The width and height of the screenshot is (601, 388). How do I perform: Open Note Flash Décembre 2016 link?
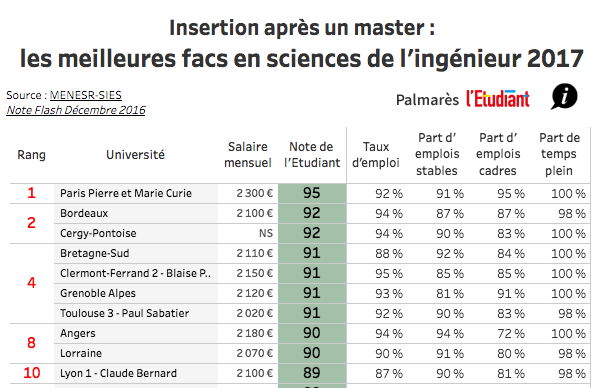click(76, 110)
